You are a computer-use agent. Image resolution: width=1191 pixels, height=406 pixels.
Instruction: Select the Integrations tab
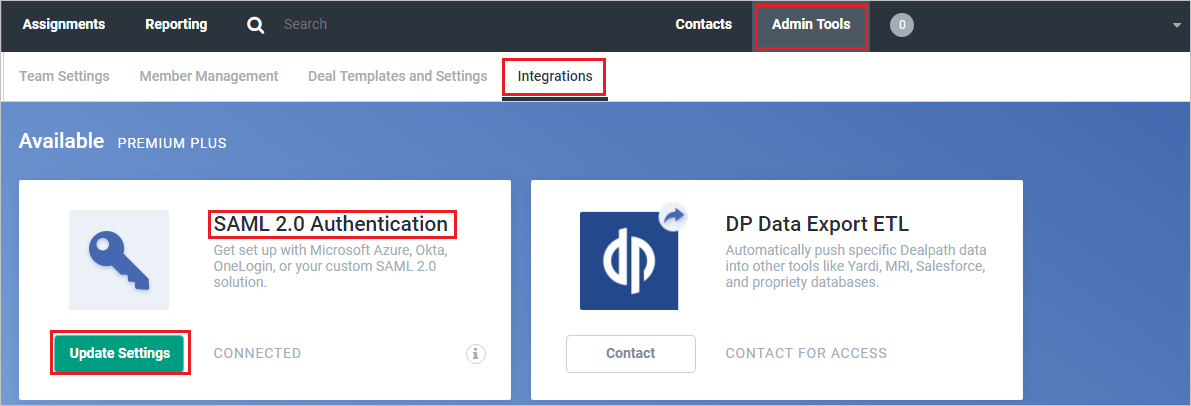click(554, 76)
